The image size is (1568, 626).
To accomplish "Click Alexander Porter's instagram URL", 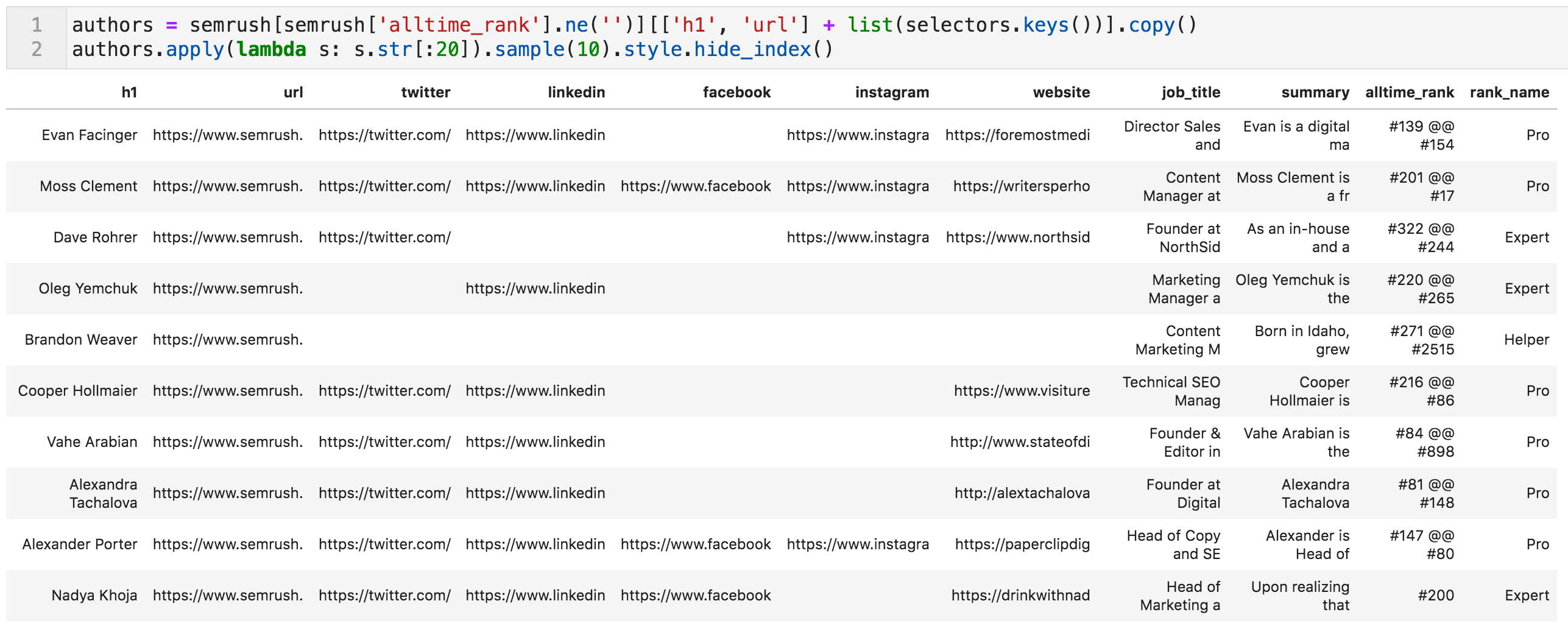I will (858, 544).
